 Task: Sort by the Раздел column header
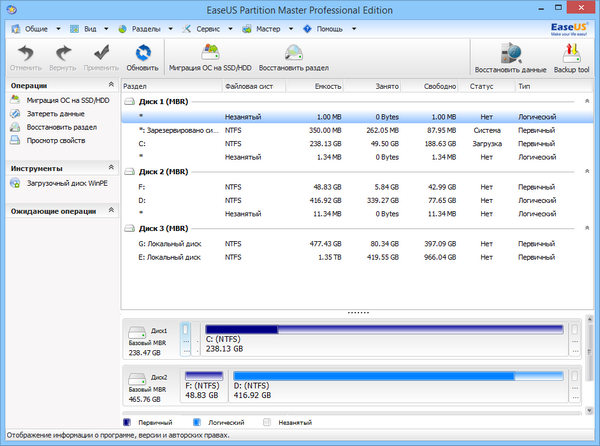172,86
